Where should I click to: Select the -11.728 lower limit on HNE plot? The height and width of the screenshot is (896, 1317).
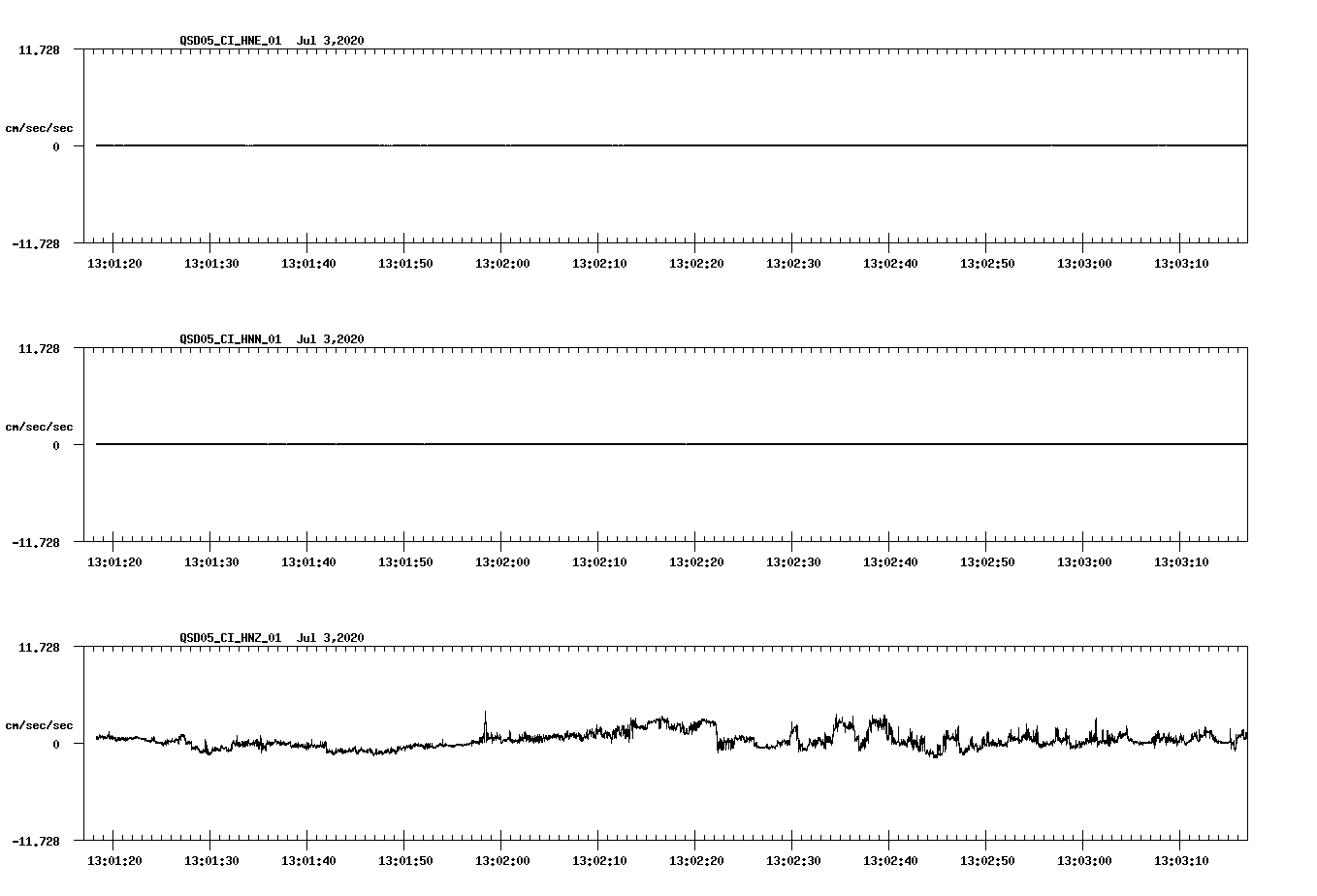click(x=36, y=244)
